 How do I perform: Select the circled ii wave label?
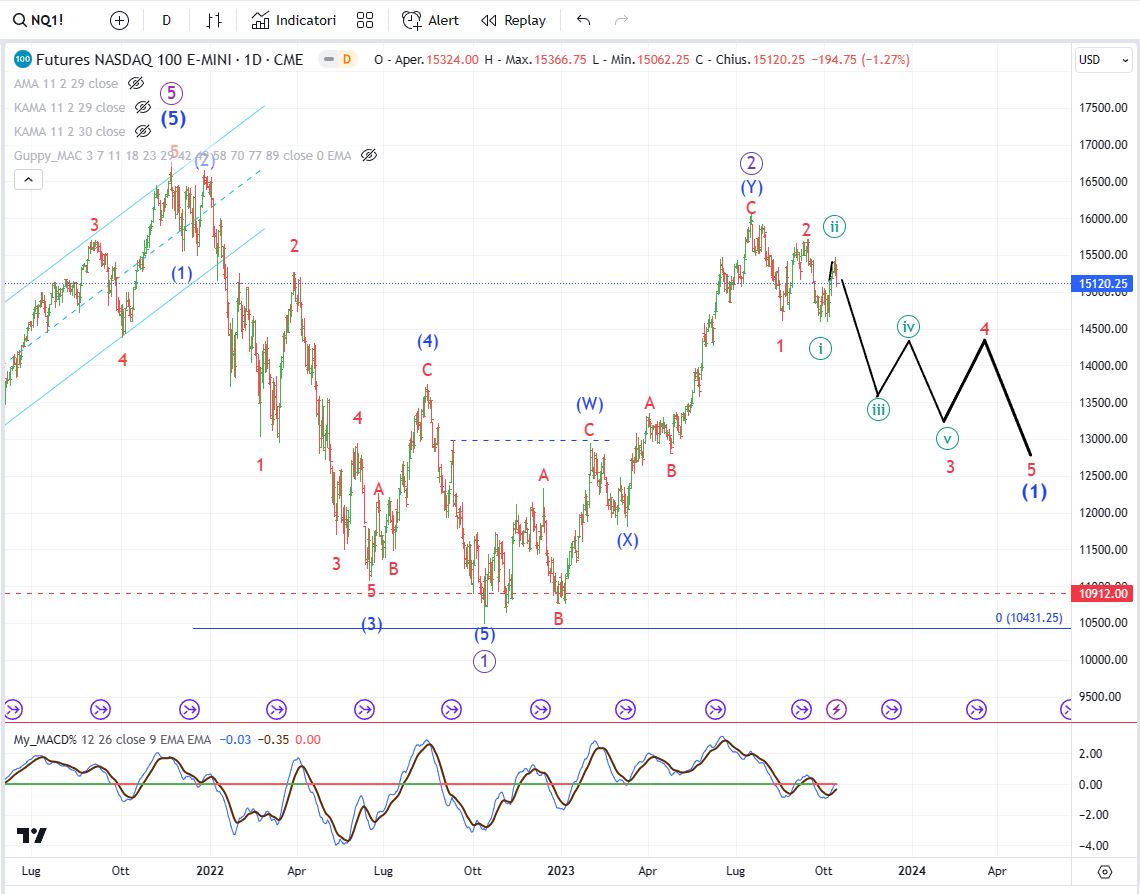click(x=834, y=227)
